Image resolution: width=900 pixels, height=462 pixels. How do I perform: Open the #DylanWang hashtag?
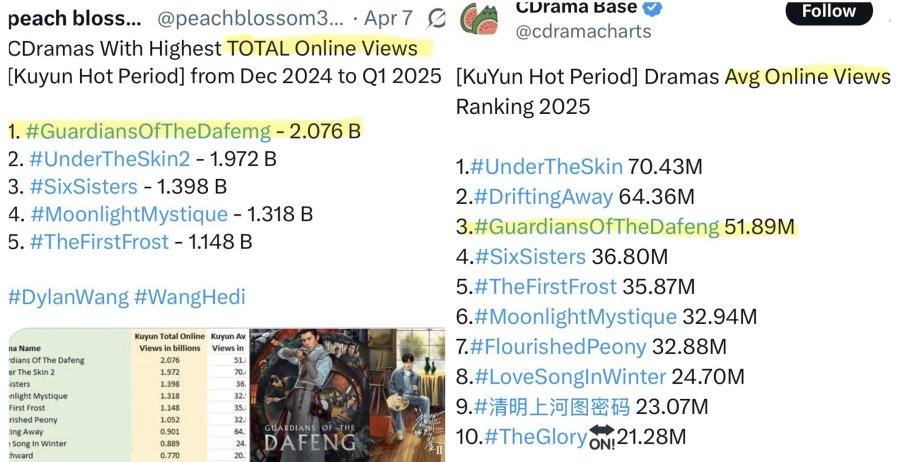[x=68, y=297]
